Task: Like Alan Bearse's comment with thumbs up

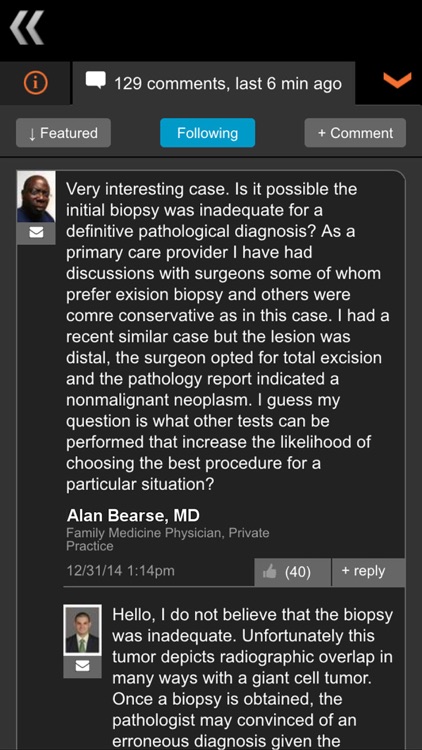Action: pyautogui.click(x=270, y=572)
